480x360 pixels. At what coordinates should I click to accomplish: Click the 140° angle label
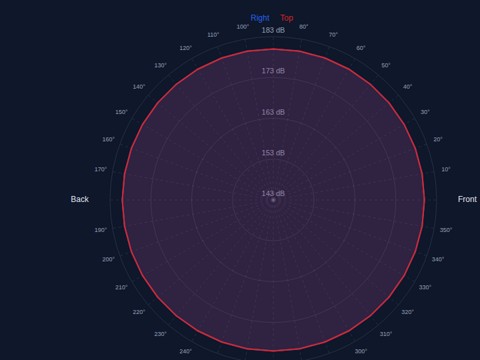click(x=139, y=87)
